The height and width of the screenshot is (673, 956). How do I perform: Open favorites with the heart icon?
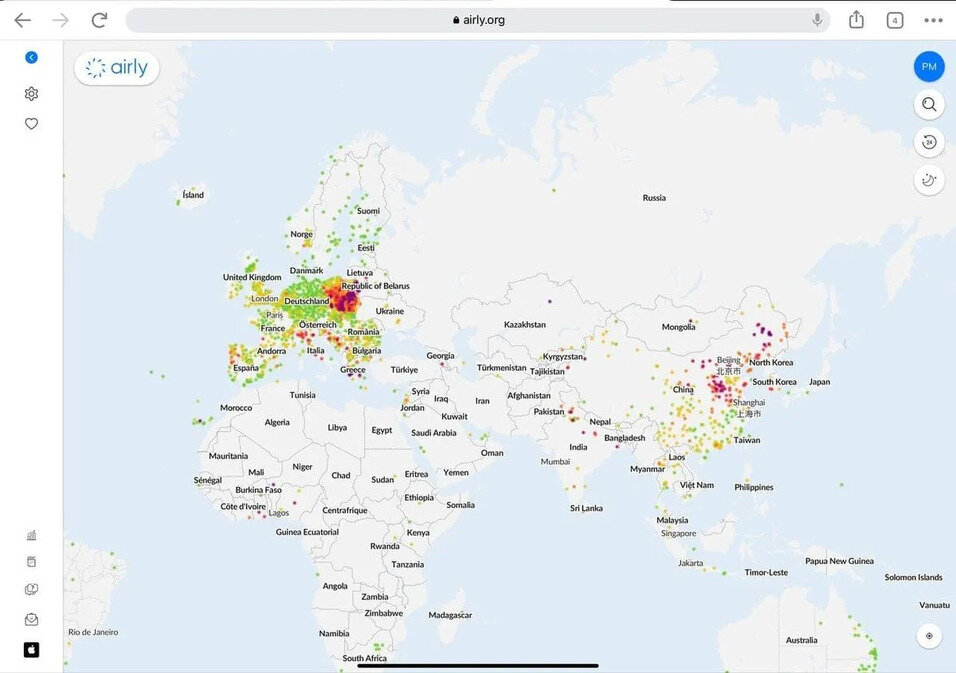click(x=31, y=124)
